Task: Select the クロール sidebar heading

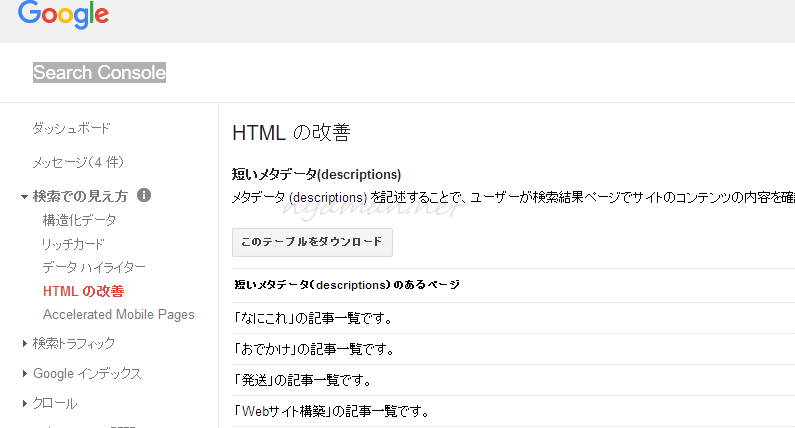Action: pos(55,404)
